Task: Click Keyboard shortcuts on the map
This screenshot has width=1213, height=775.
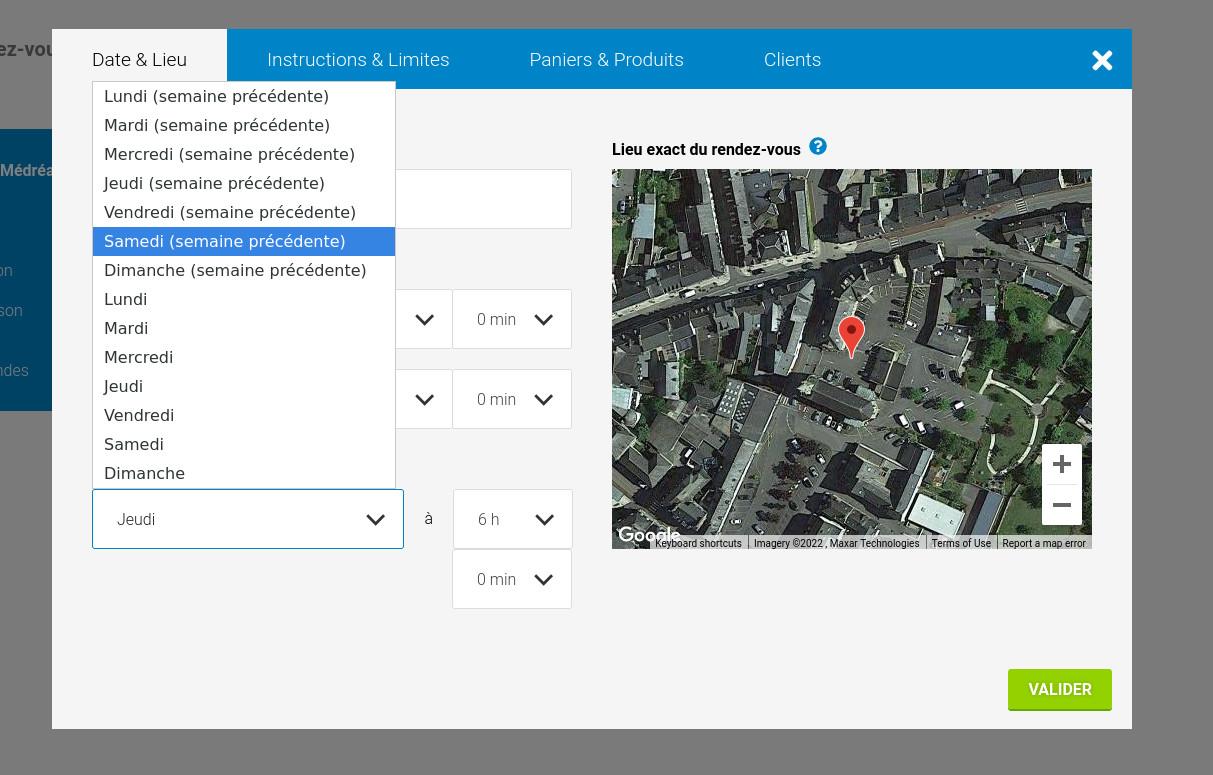Action: 698,543
